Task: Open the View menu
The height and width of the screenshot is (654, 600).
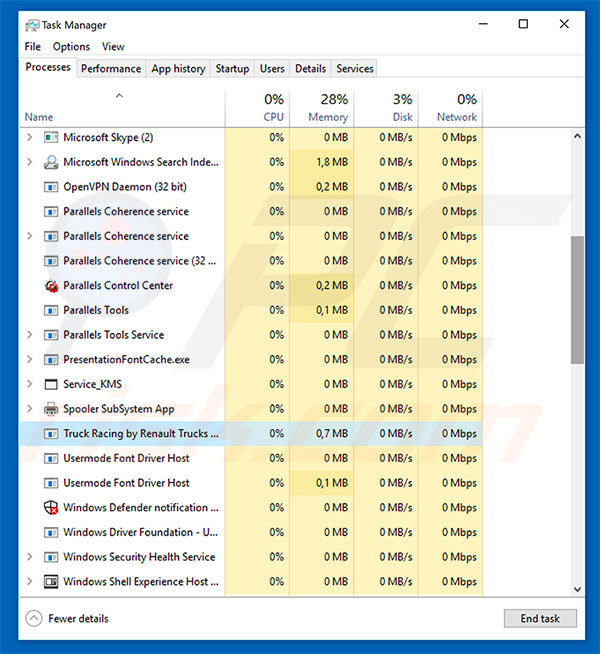Action: coord(113,47)
